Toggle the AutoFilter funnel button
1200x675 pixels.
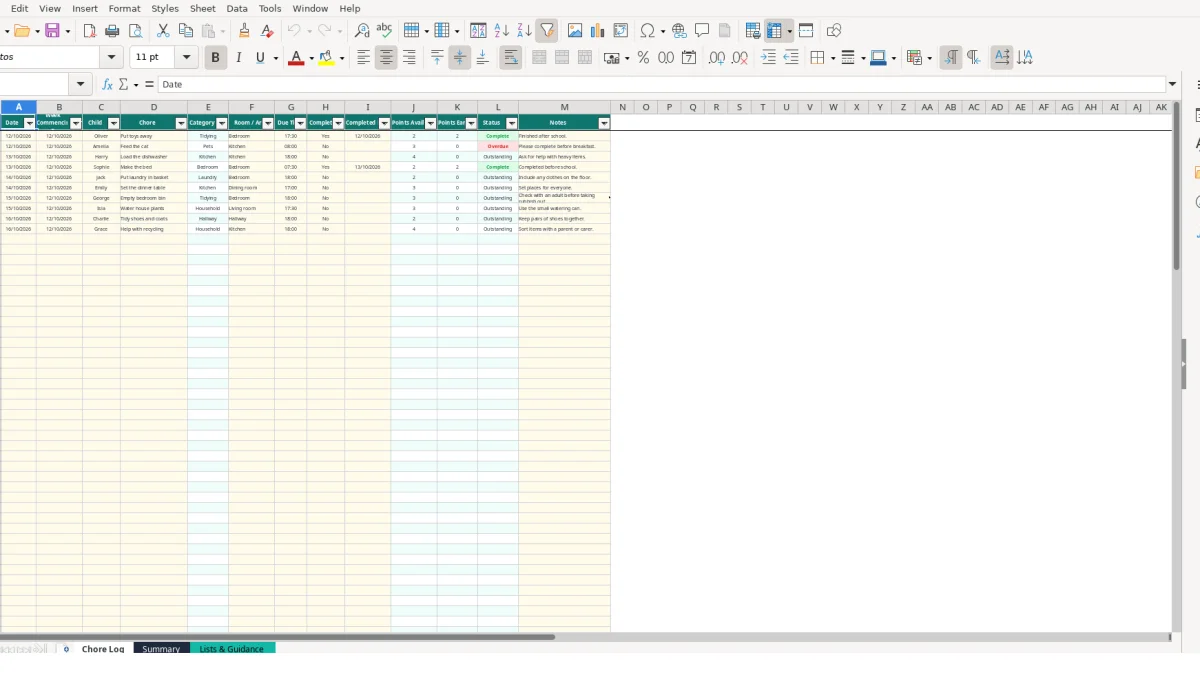[x=547, y=31]
